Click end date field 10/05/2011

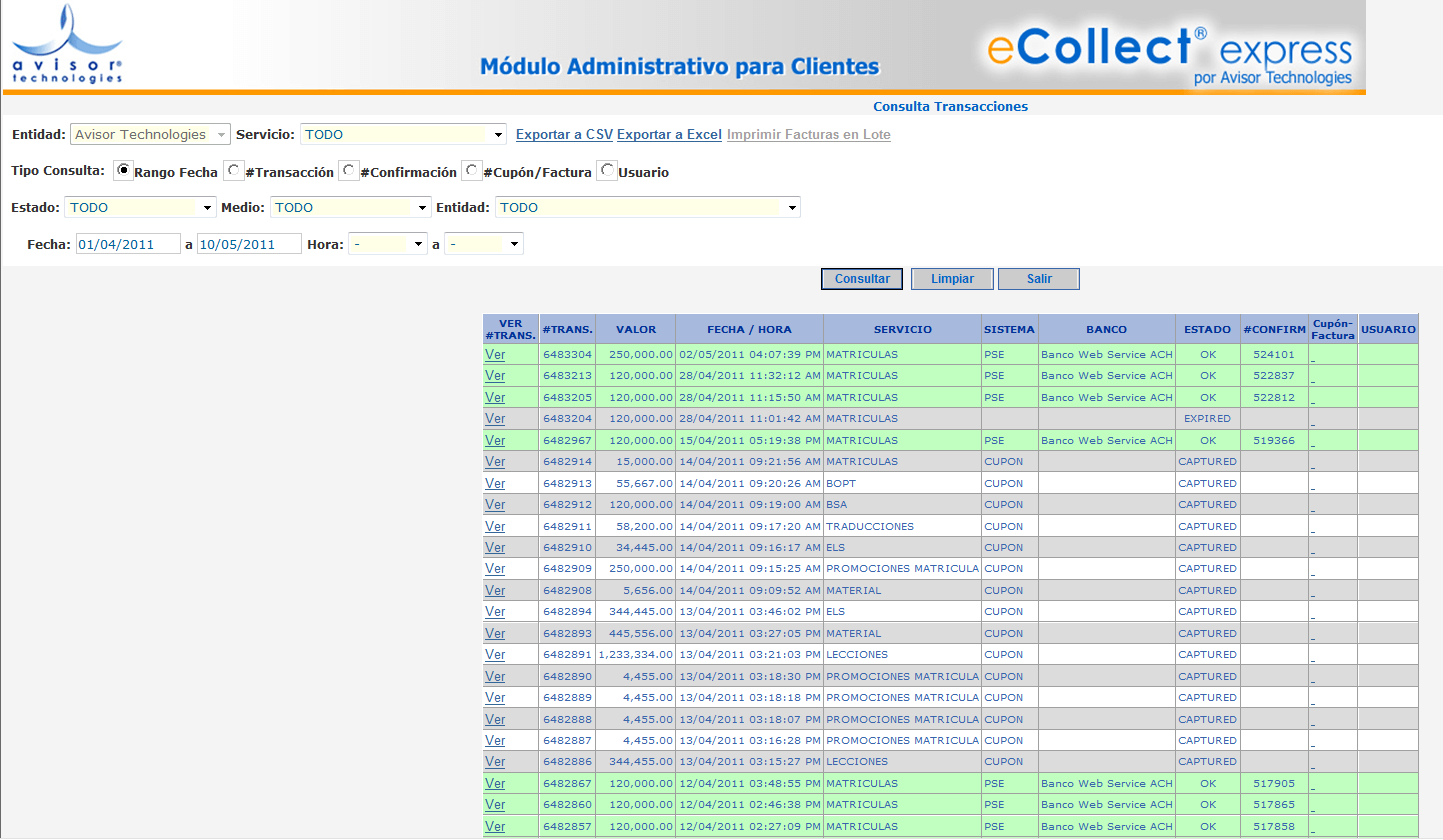pos(249,244)
